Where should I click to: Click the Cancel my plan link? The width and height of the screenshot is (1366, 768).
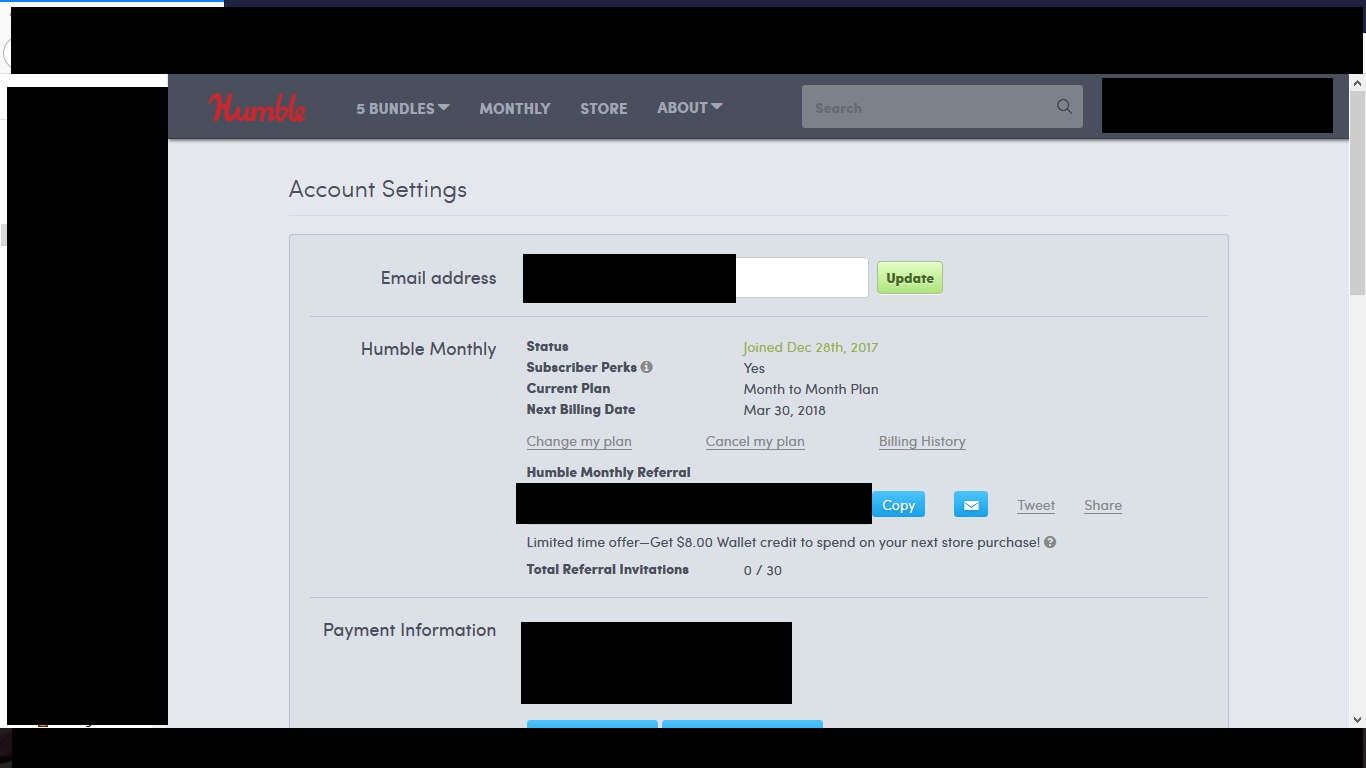pyautogui.click(x=755, y=441)
